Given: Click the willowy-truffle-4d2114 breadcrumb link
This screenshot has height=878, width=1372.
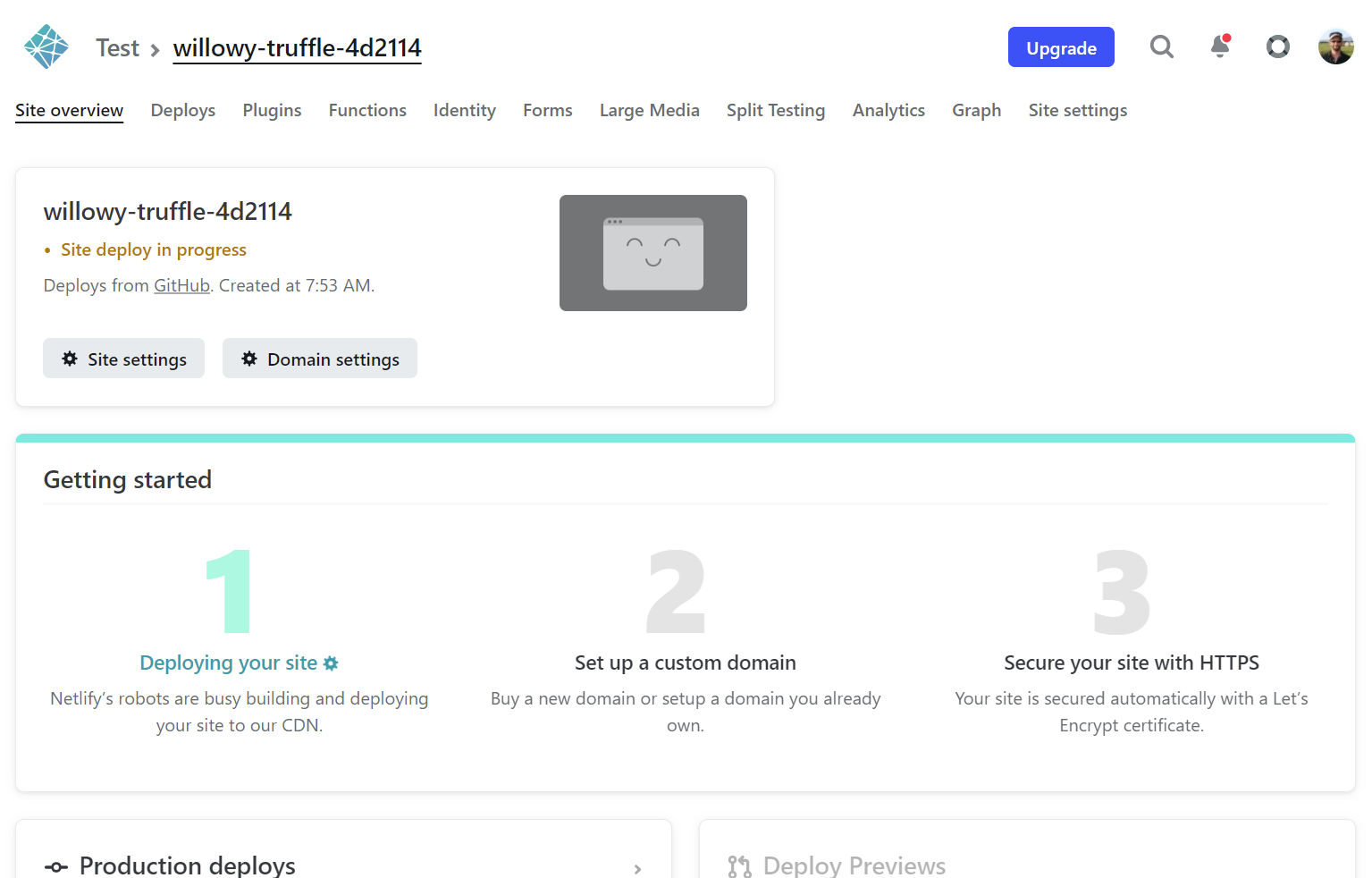Looking at the screenshot, I should 297,47.
